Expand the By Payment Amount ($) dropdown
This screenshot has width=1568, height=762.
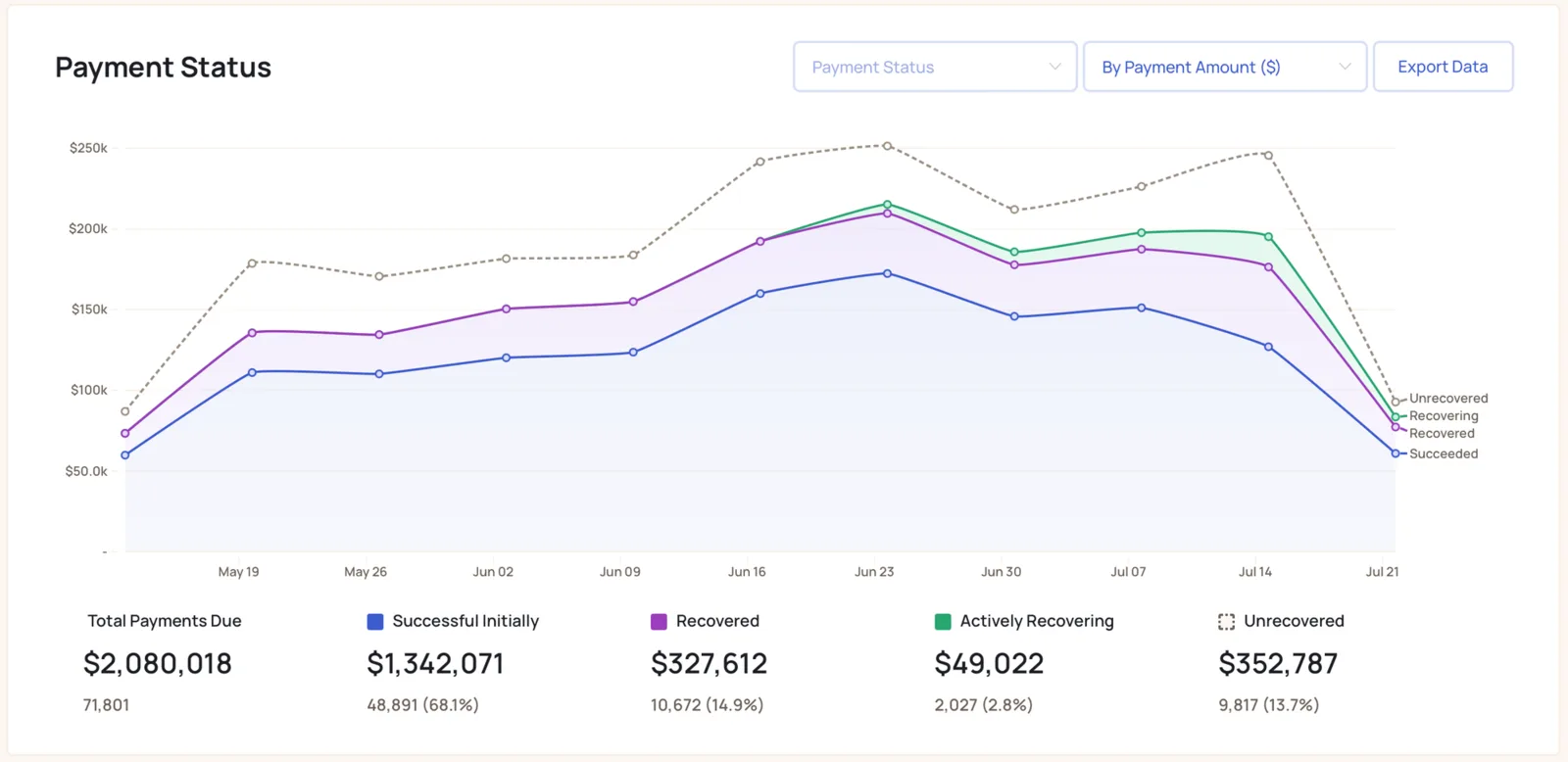point(1225,67)
